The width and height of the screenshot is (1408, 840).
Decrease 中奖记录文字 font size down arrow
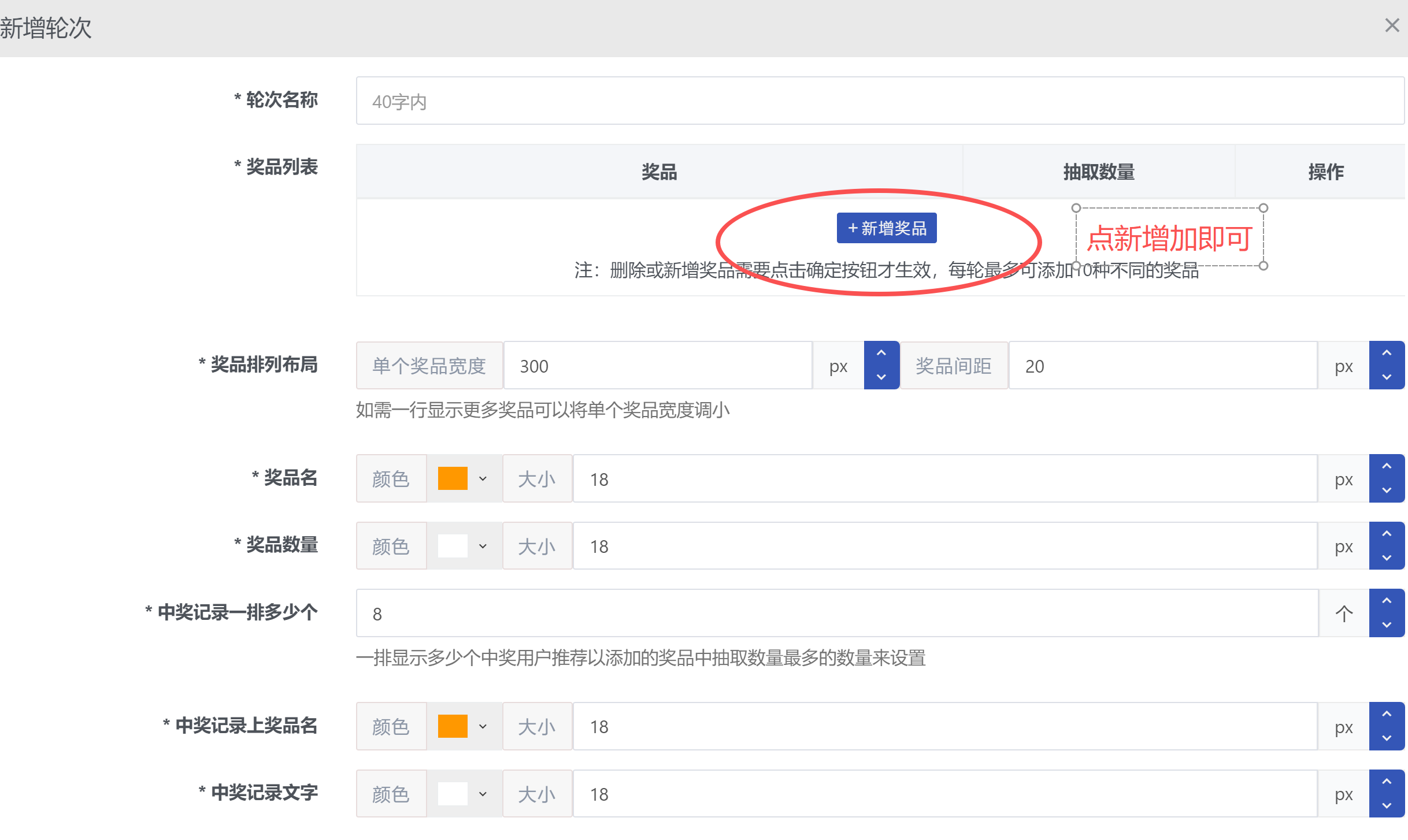point(1387,806)
